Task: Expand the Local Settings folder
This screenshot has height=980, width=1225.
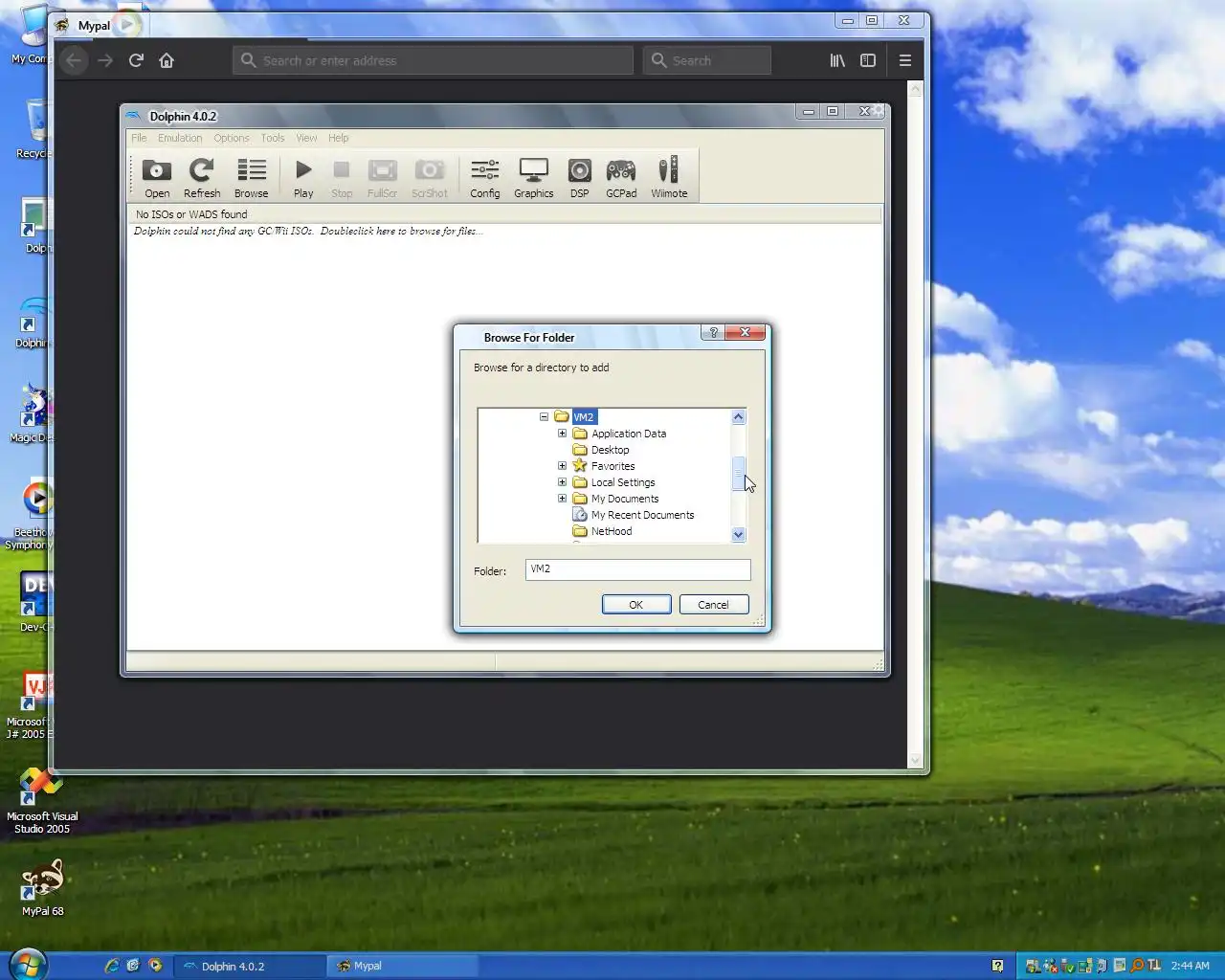Action: pos(562,481)
